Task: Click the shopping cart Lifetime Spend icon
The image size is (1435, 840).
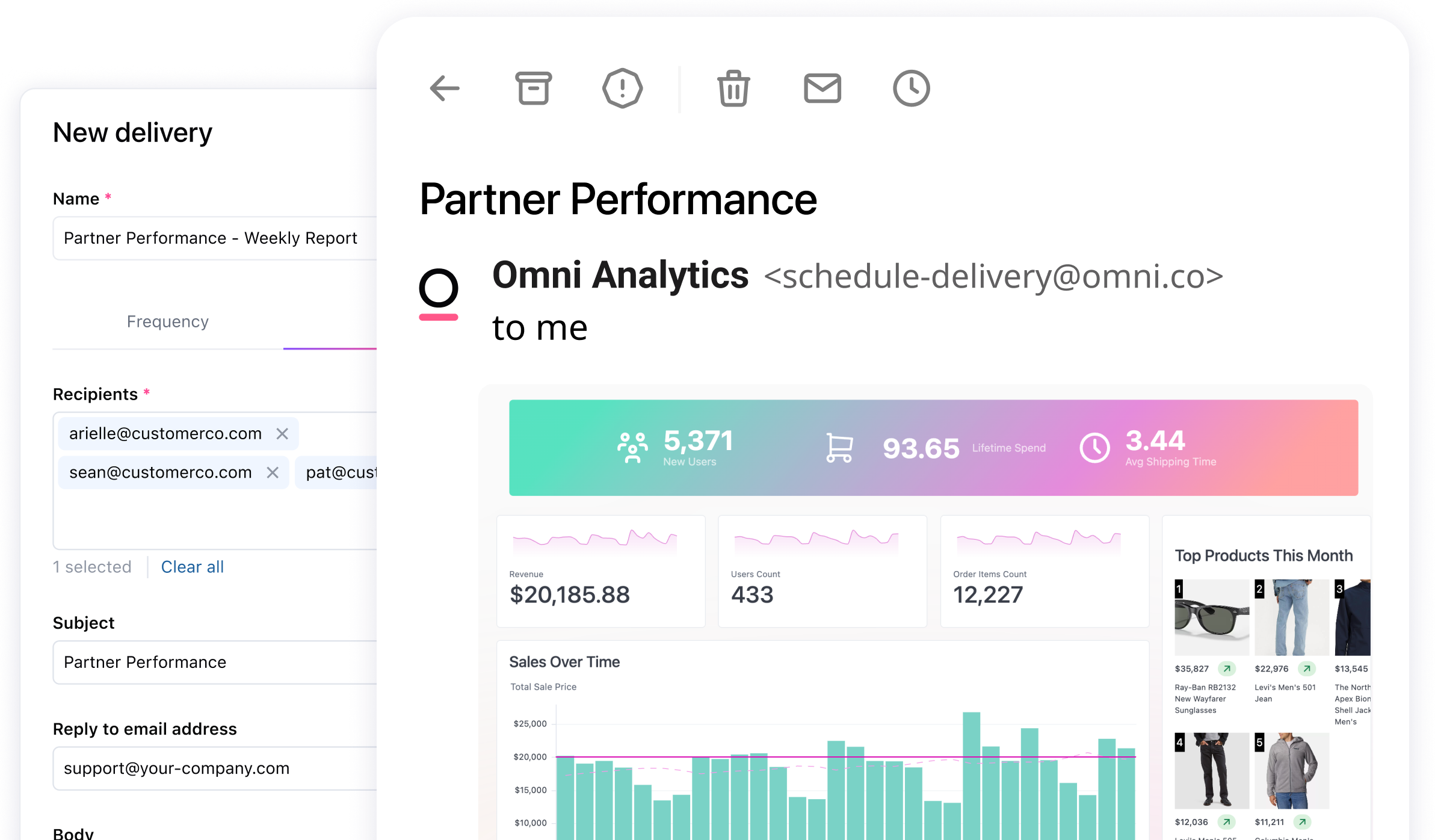Action: [x=840, y=447]
